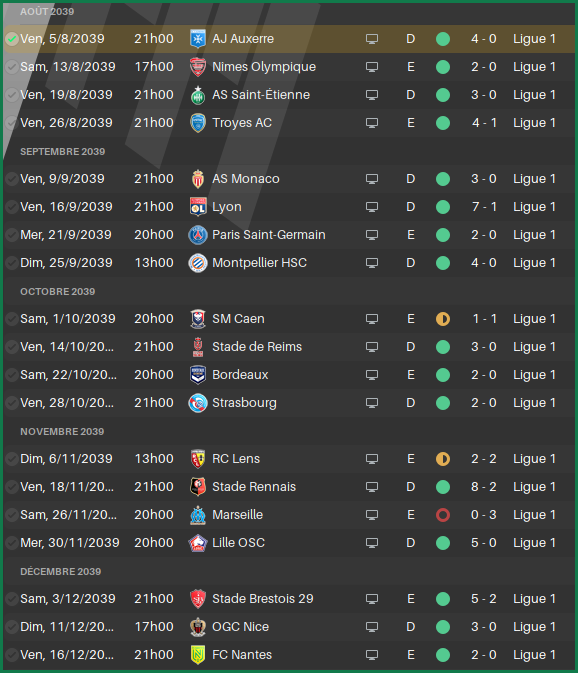Image resolution: width=578 pixels, height=673 pixels.
Task: Toggle the checkmark for the 5/8/2039 Auxerre match
Action: [12, 39]
